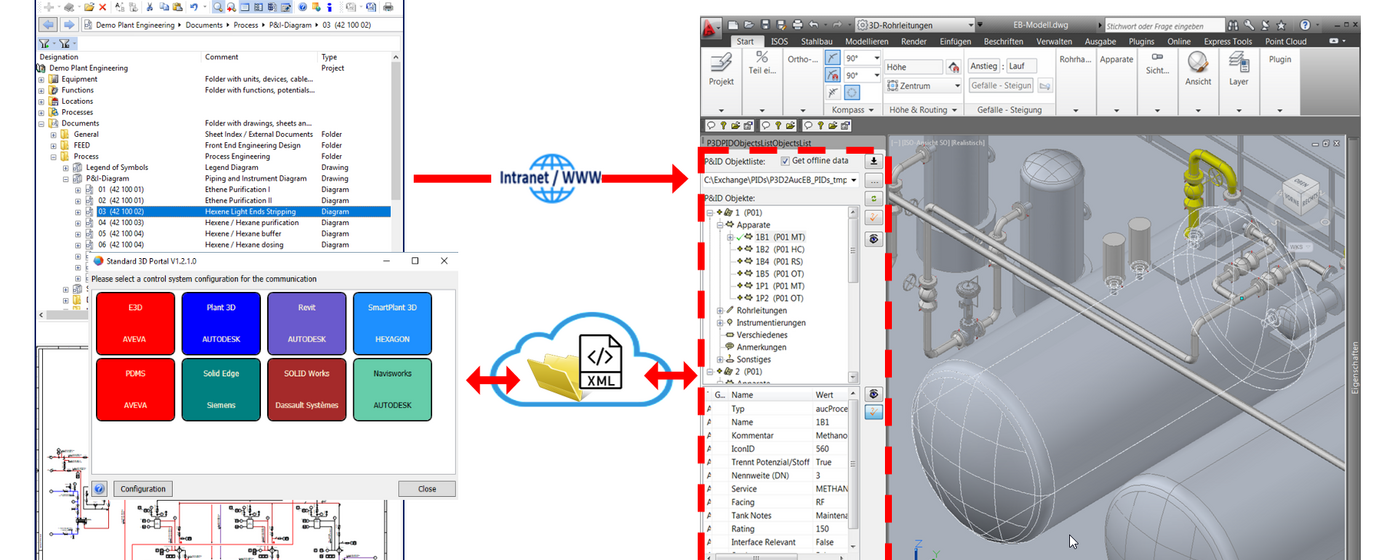
Task: Toggle the Get offline data checkbox
Action: click(785, 160)
